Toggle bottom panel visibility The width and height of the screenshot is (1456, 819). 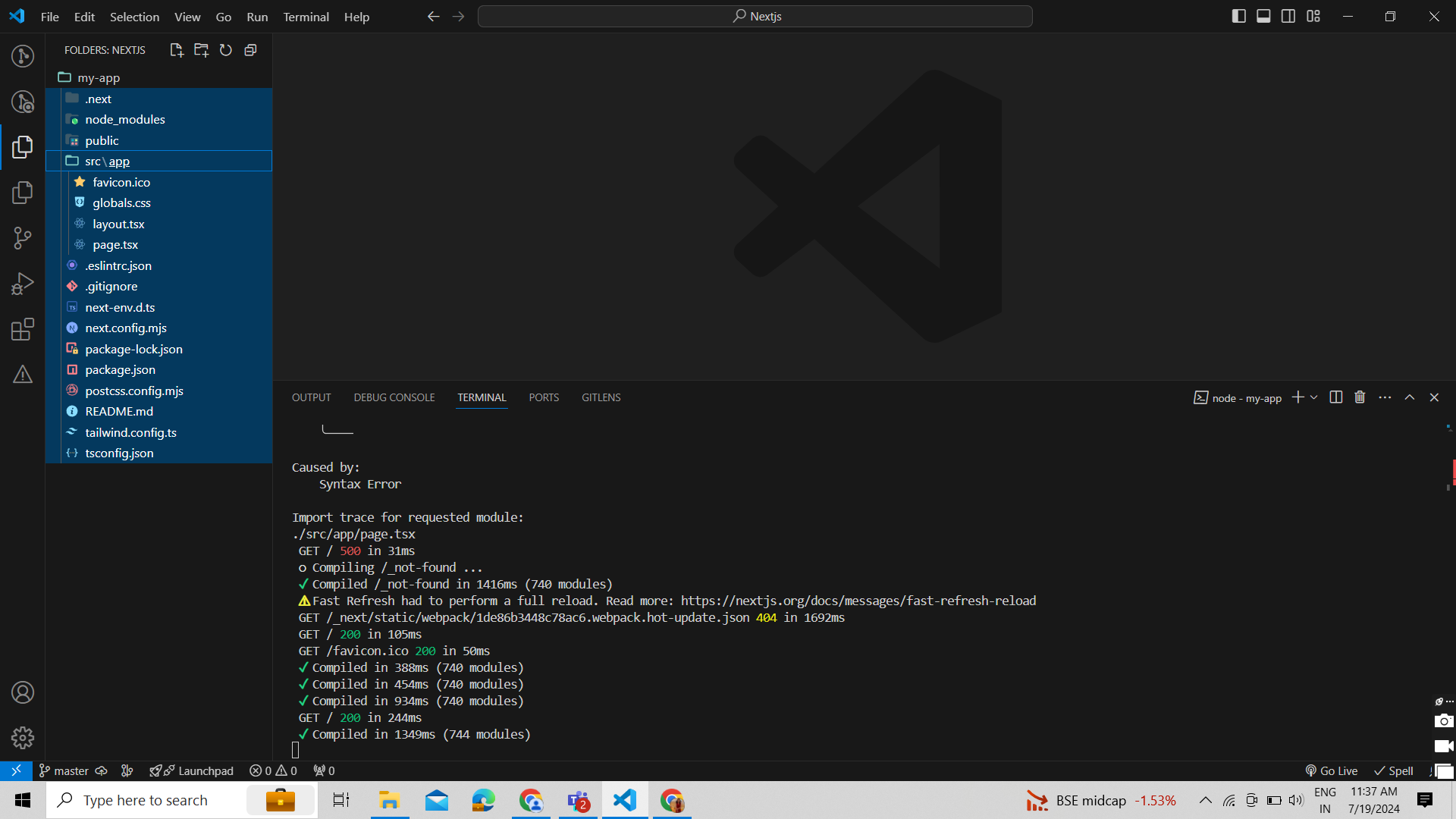click(1263, 16)
